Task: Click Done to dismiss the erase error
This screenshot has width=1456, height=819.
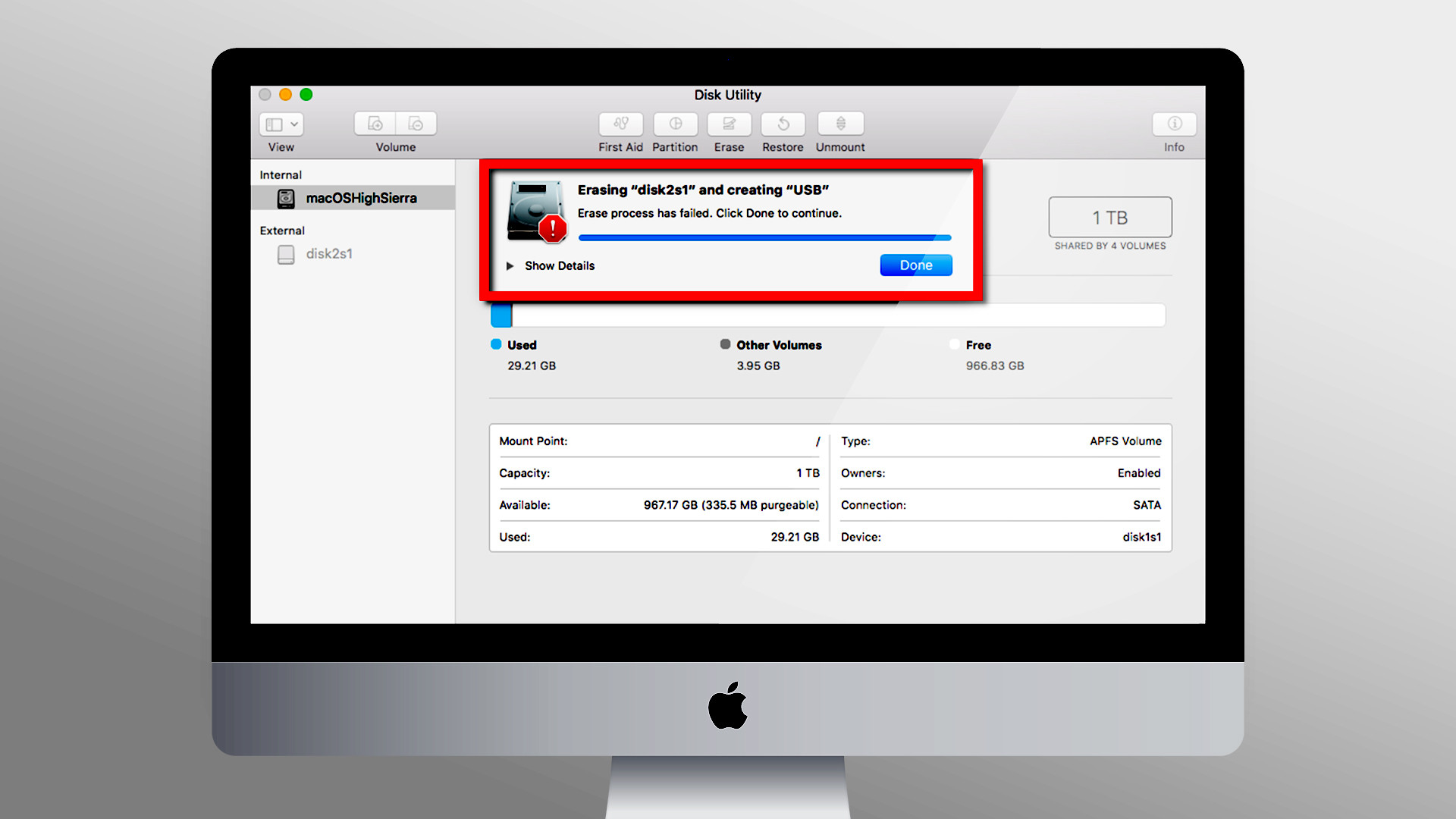Action: (x=915, y=265)
